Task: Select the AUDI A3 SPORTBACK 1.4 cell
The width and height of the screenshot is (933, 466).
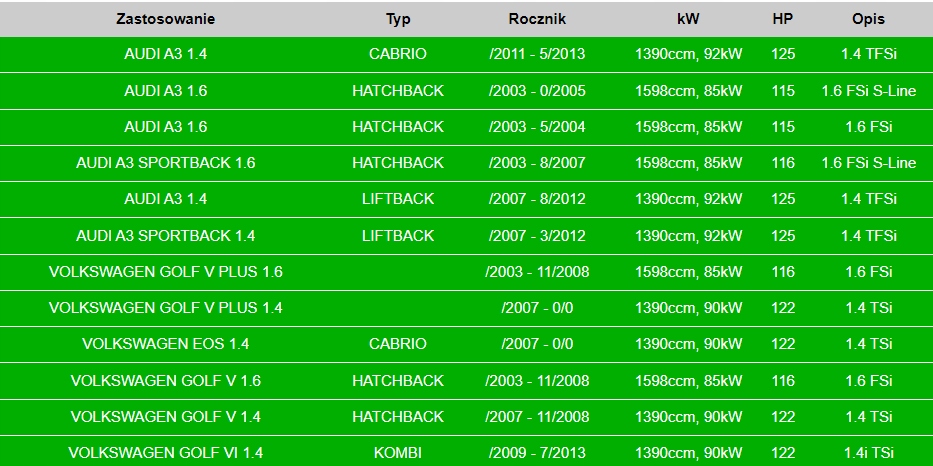Action: [165, 236]
